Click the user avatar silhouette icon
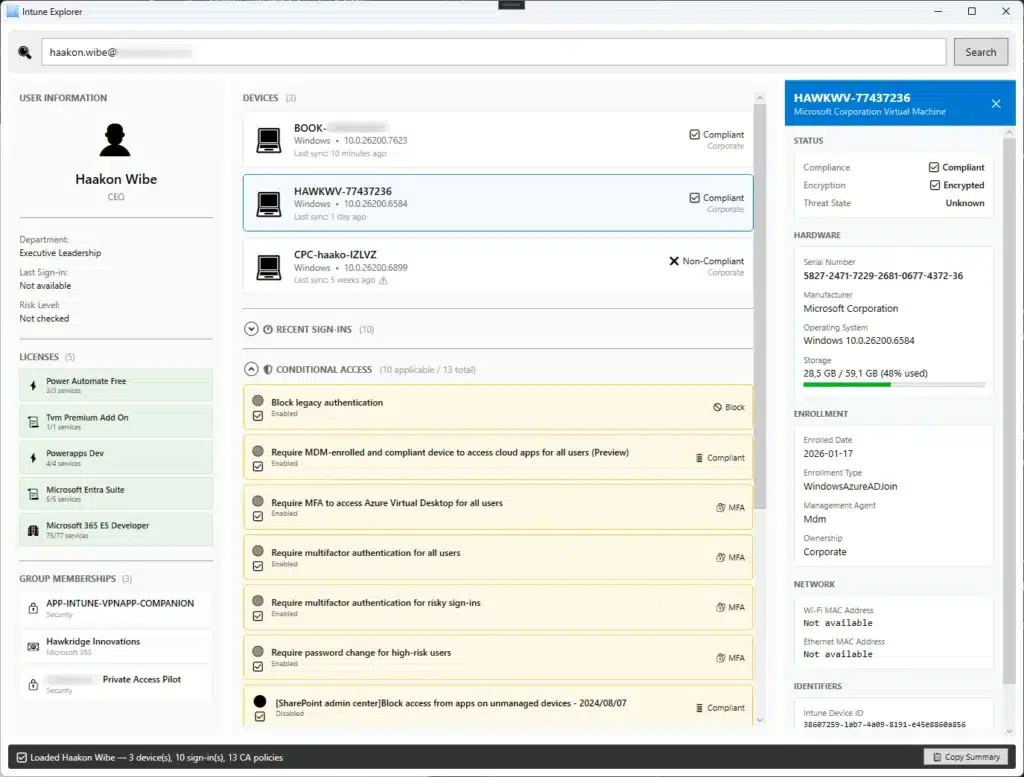Image resolution: width=1024 pixels, height=777 pixels. tap(116, 140)
